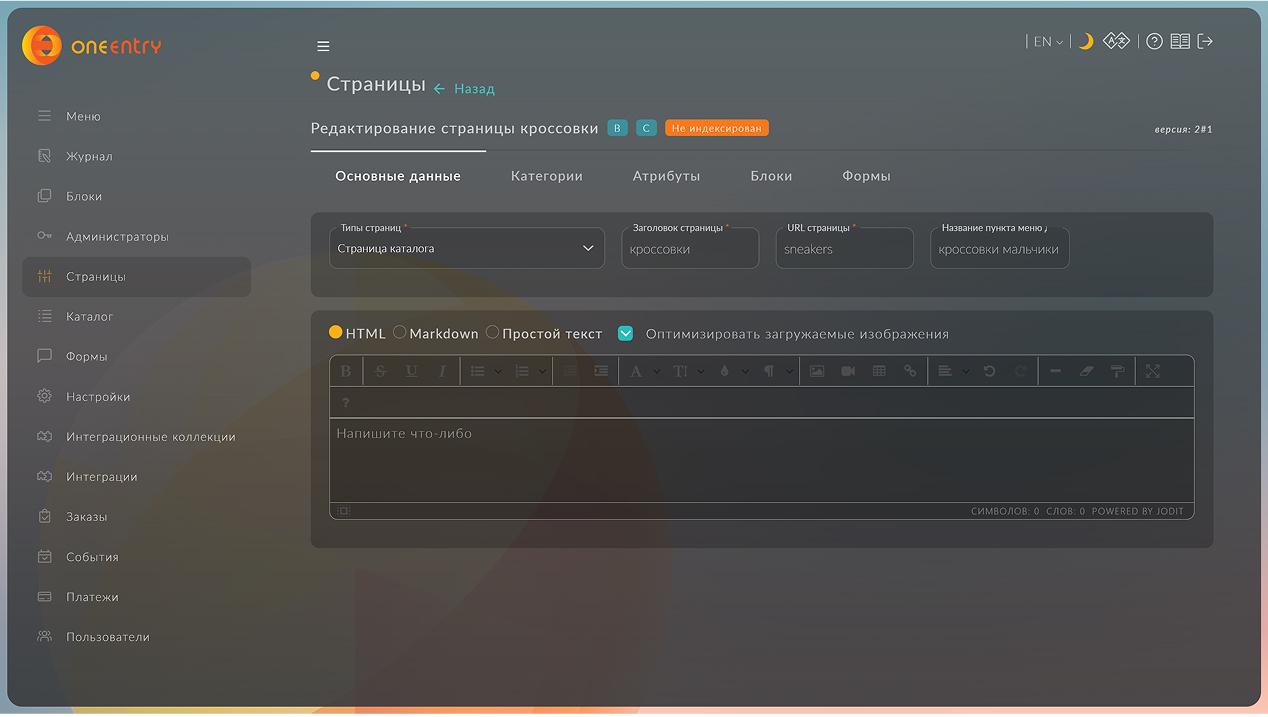Screen dimensions: 1268x717
Task: Redo the editor action
Action: (x=1020, y=371)
